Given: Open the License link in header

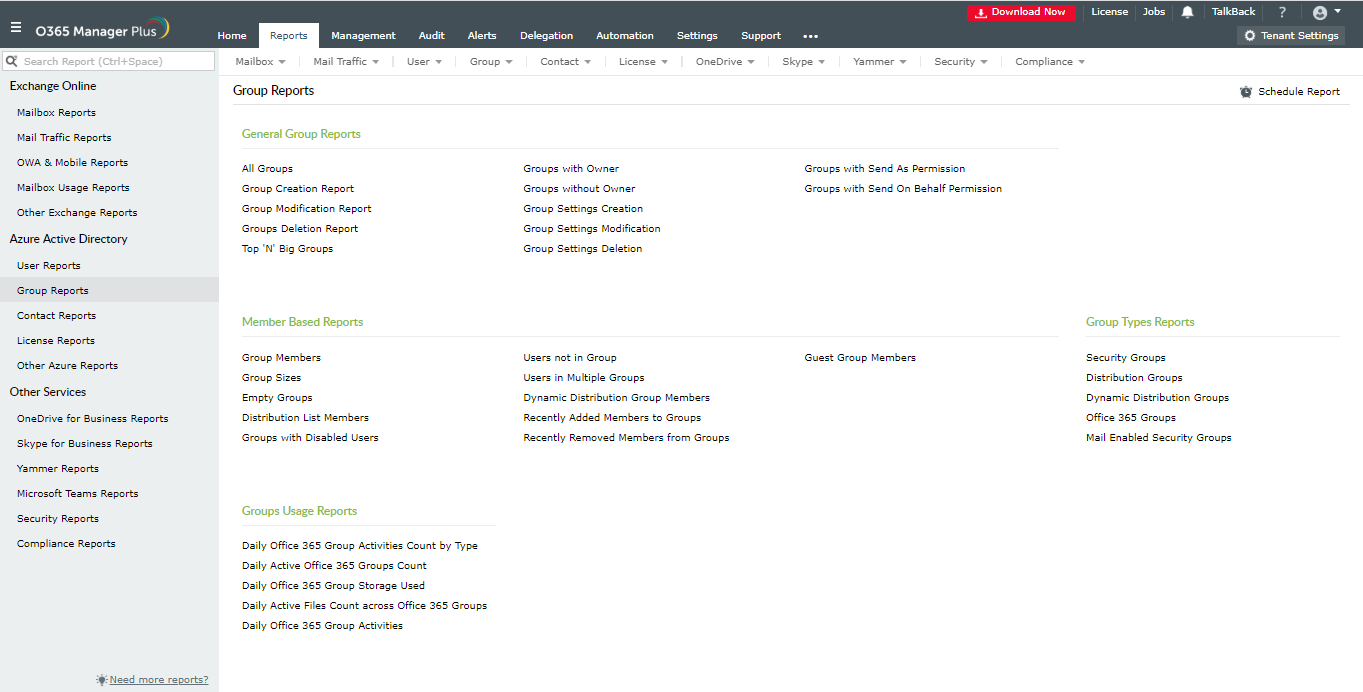Looking at the screenshot, I should 1109,12.
